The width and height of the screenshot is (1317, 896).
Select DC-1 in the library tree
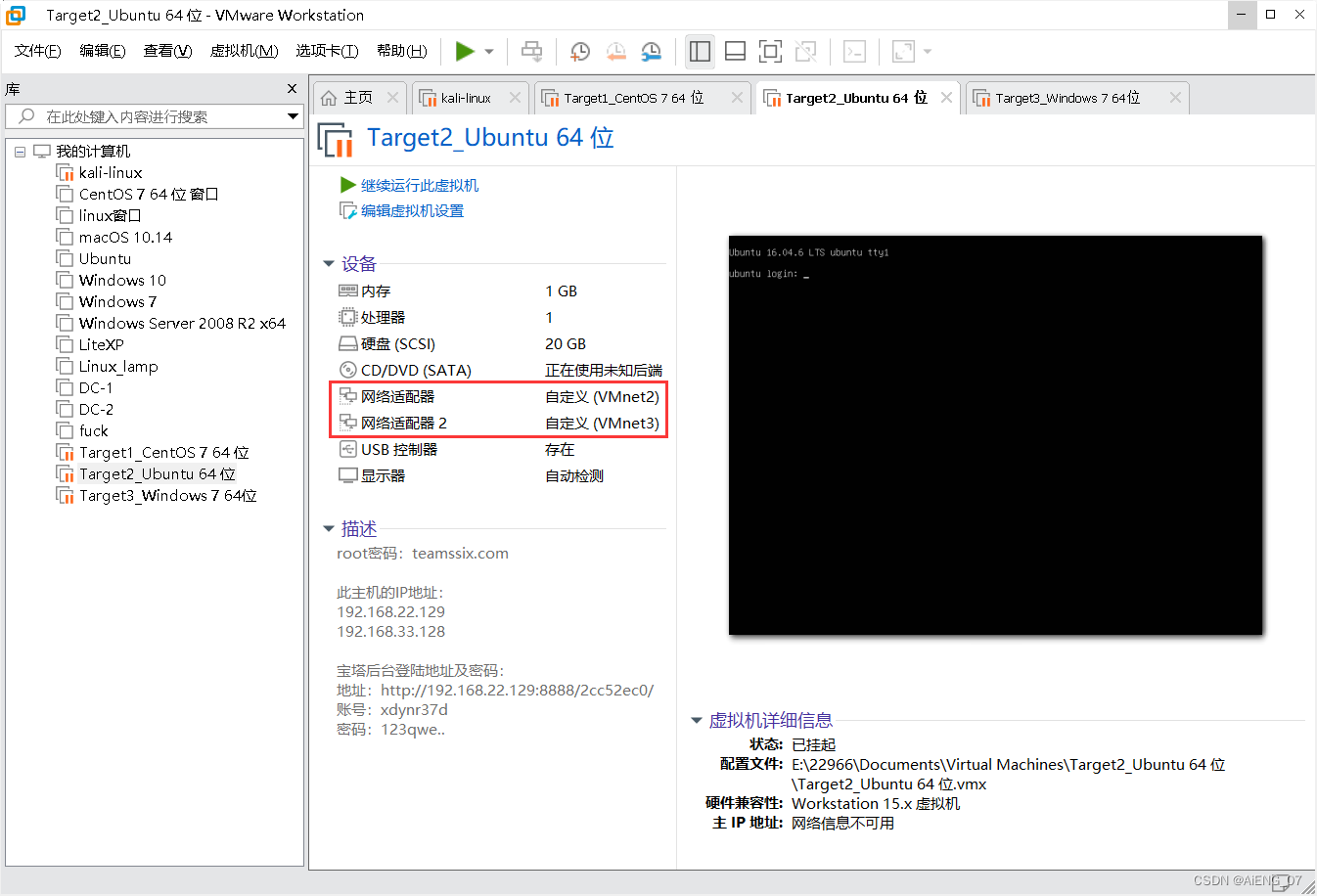coord(96,388)
